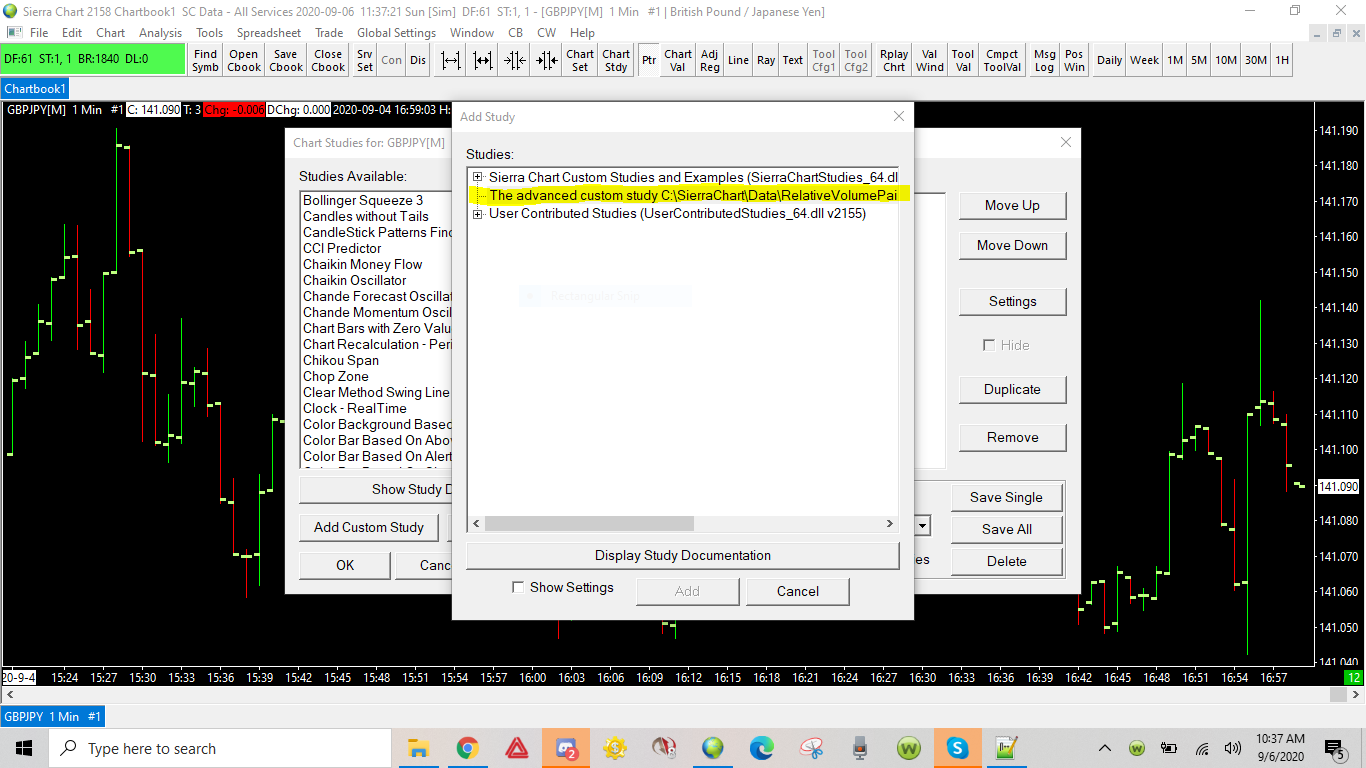Open the Trade menu
This screenshot has width=1366, height=768.
(x=329, y=33)
